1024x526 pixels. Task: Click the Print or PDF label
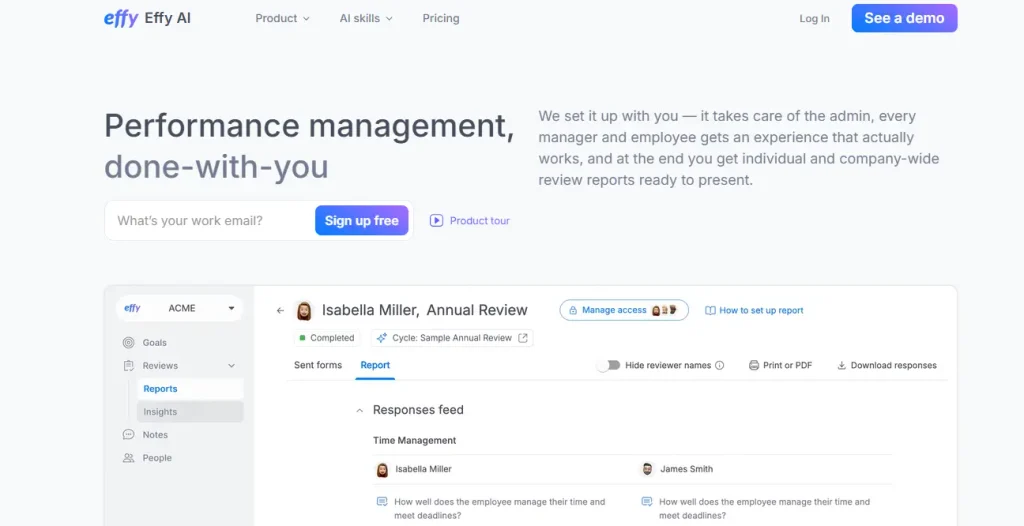pos(788,365)
